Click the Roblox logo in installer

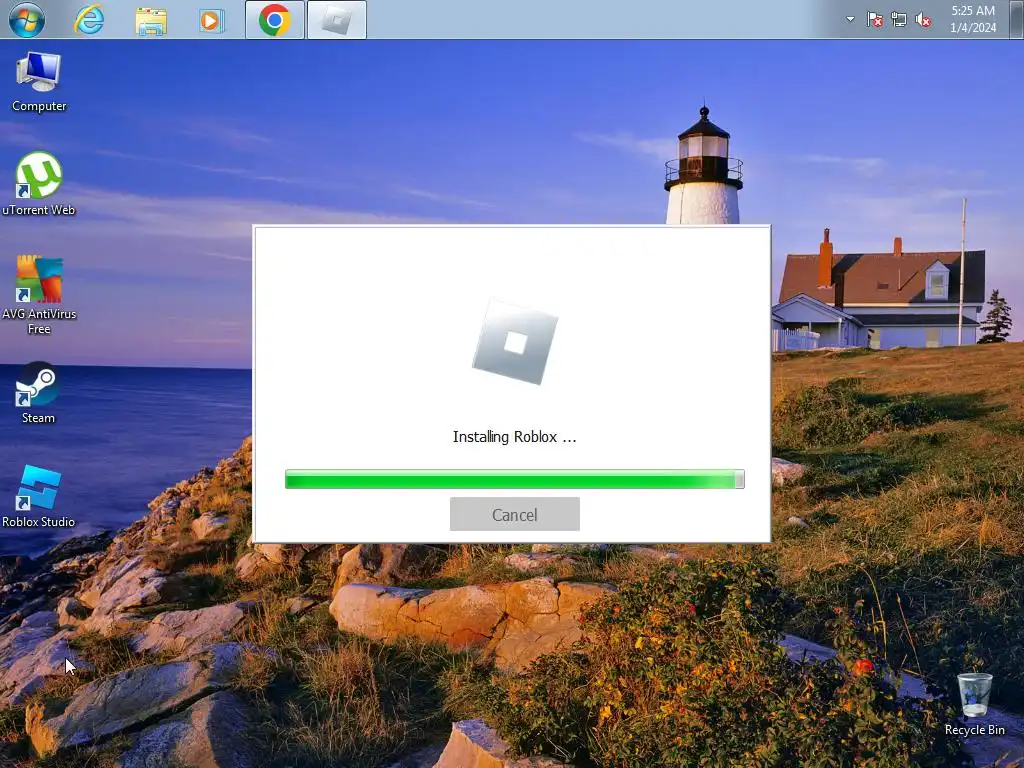tap(515, 342)
